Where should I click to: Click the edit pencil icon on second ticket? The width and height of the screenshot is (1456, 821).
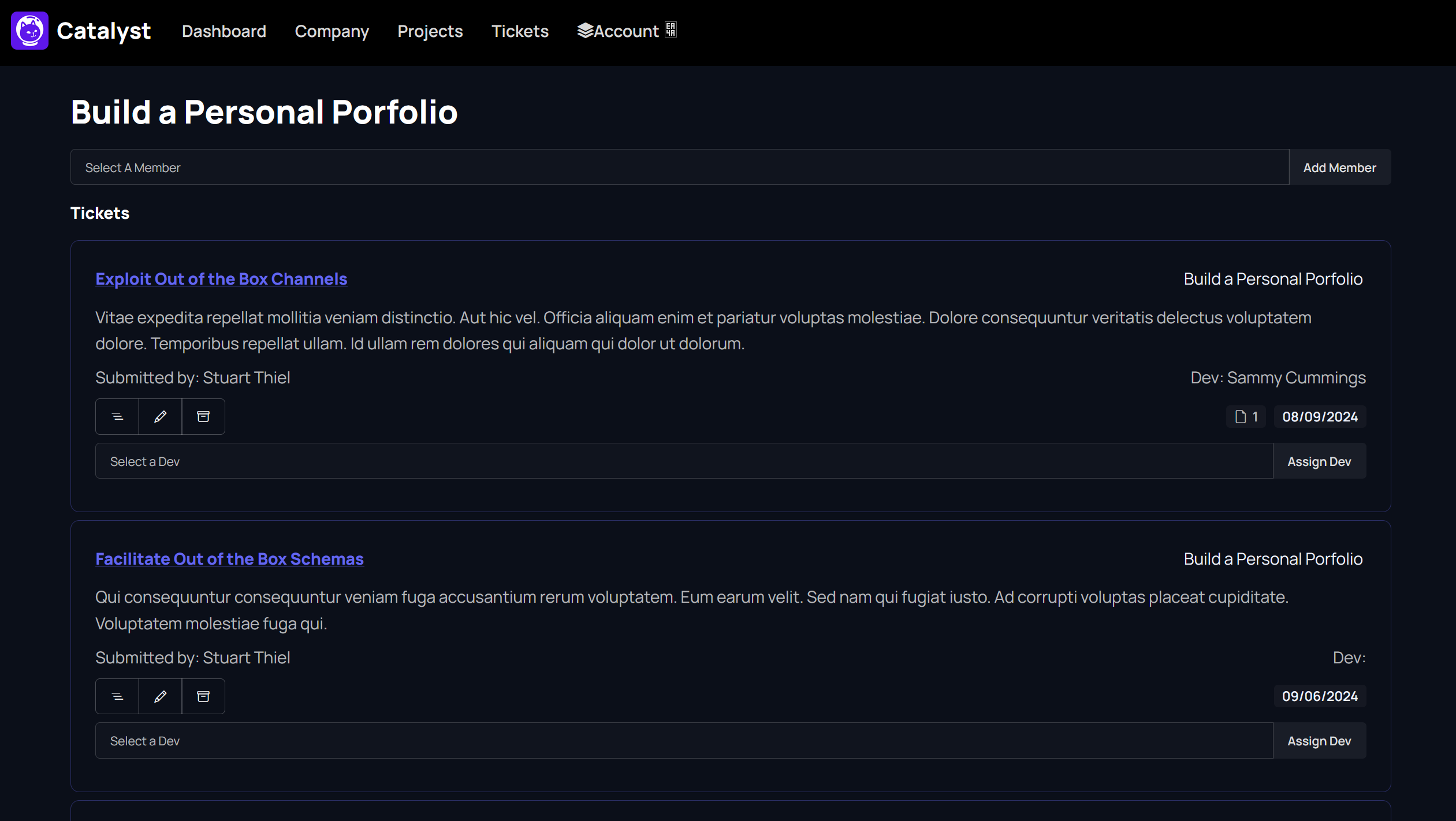point(160,696)
